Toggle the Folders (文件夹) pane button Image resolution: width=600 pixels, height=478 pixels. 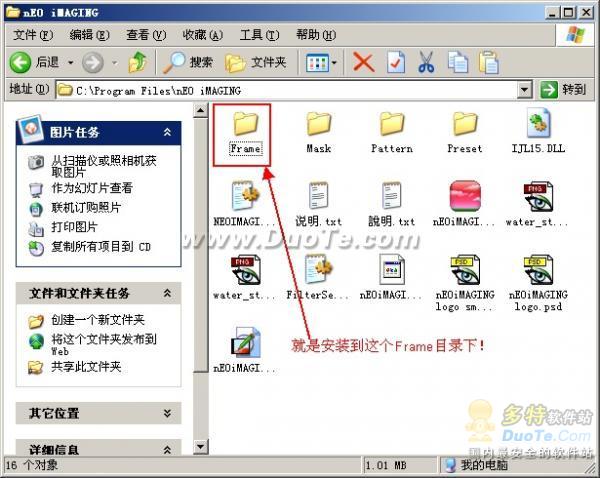click(x=256, y=62)
